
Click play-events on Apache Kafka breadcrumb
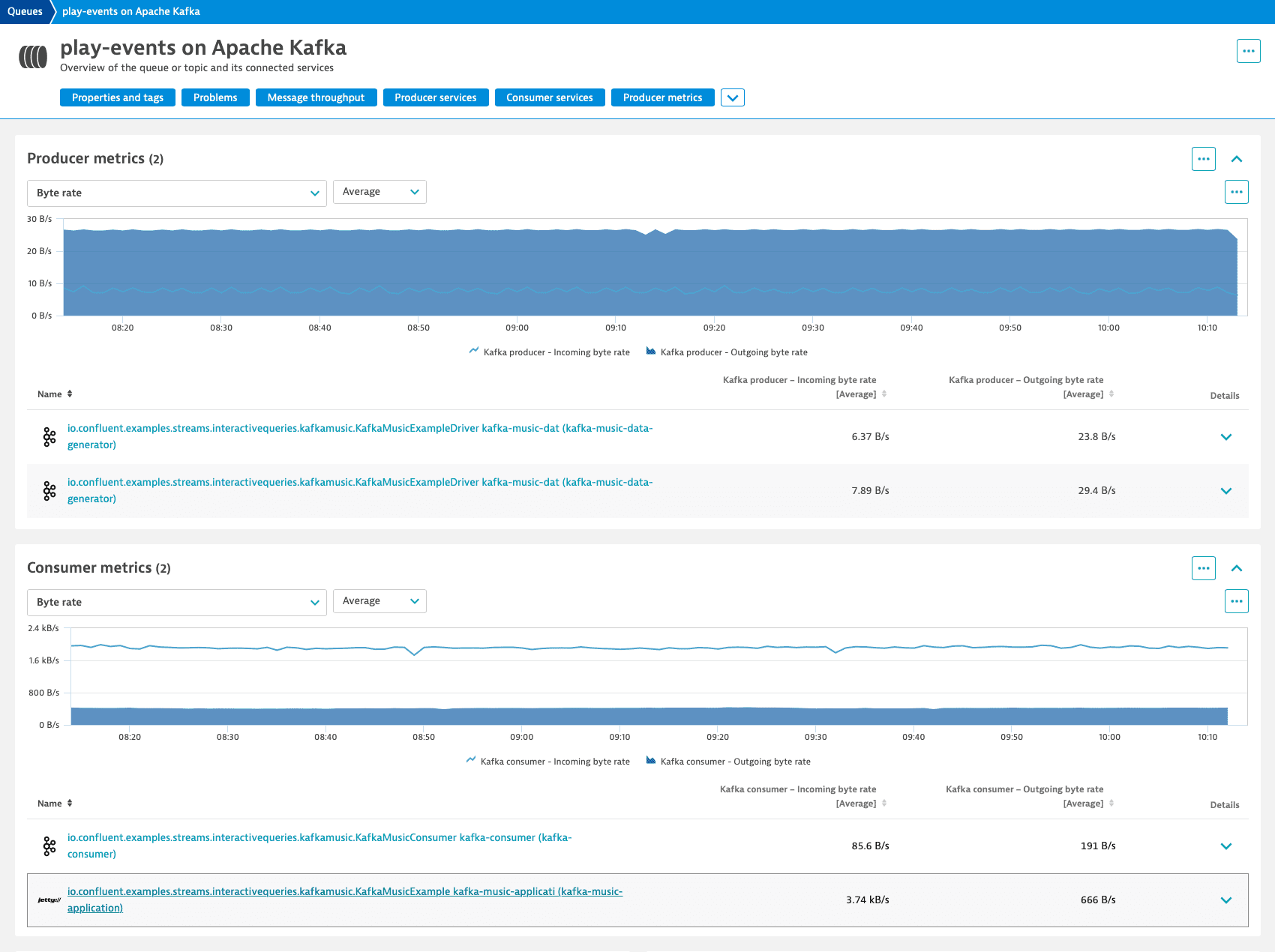point(131,11)
